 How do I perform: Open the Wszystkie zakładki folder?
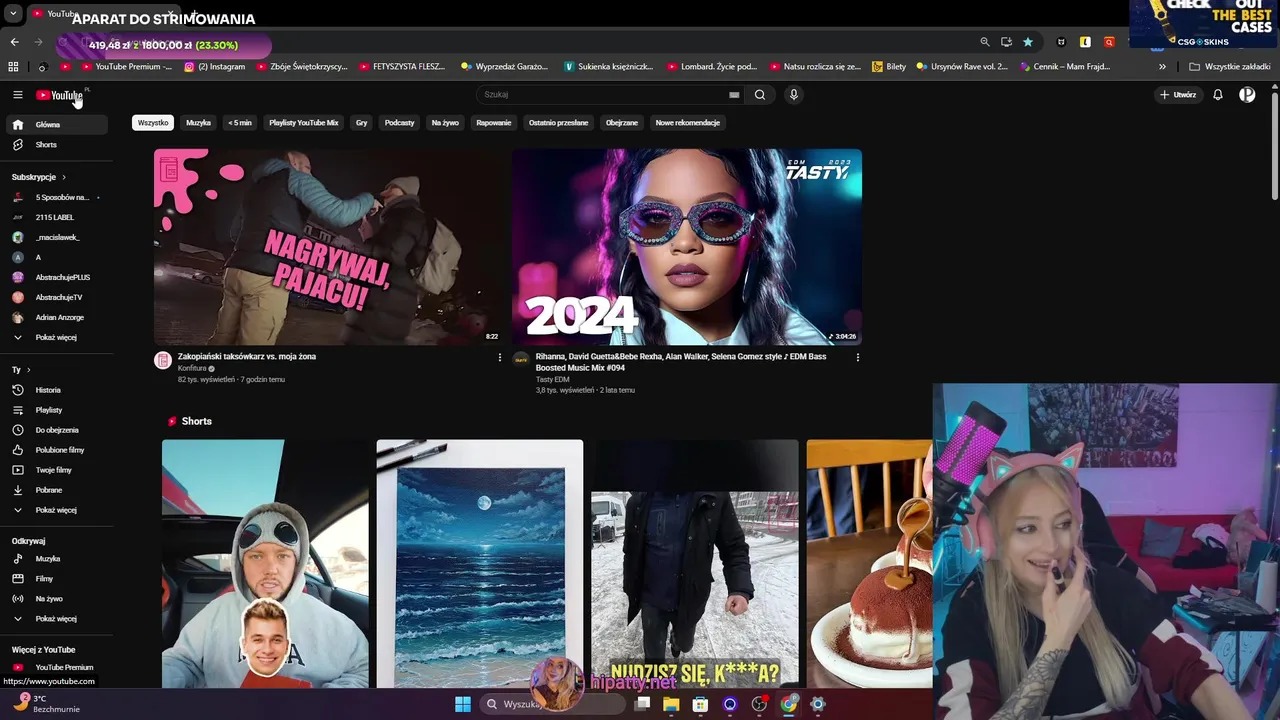point(1230,67)
